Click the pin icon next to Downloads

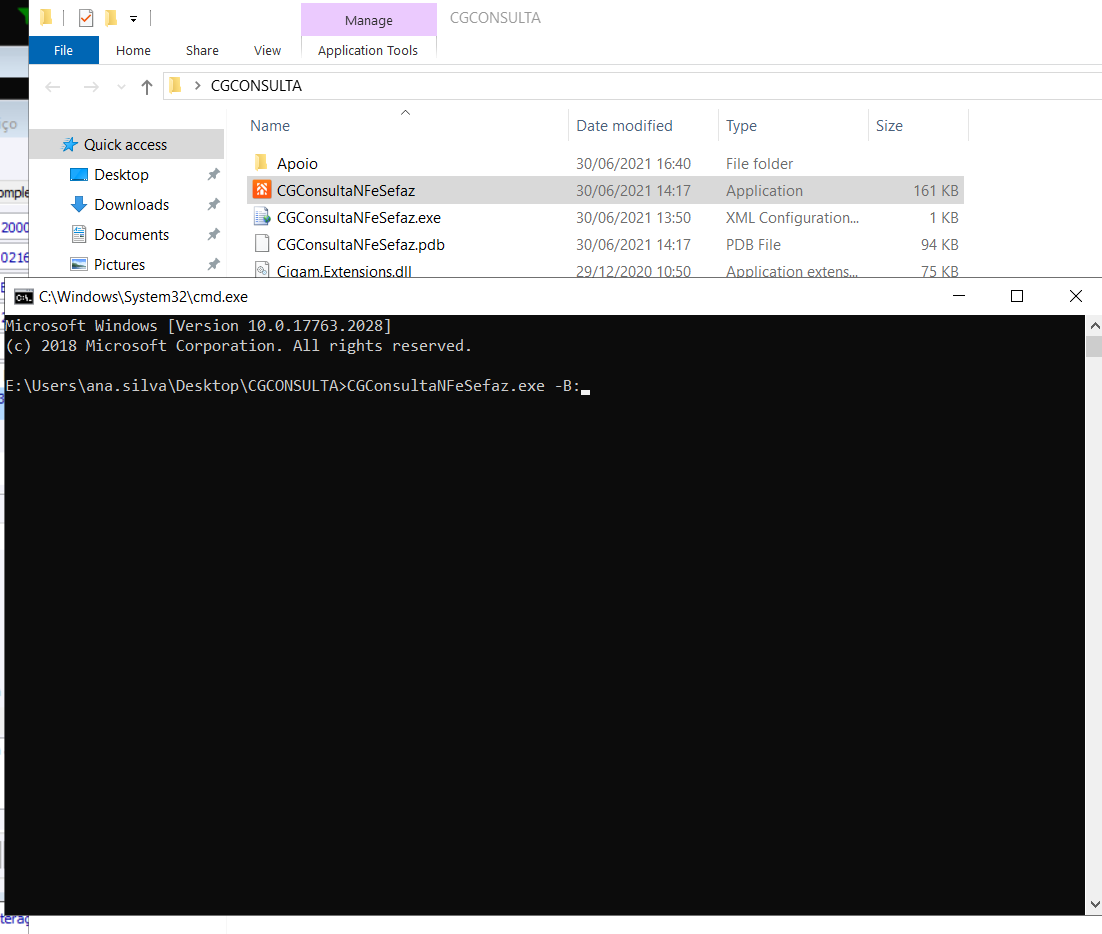point(214,205)
